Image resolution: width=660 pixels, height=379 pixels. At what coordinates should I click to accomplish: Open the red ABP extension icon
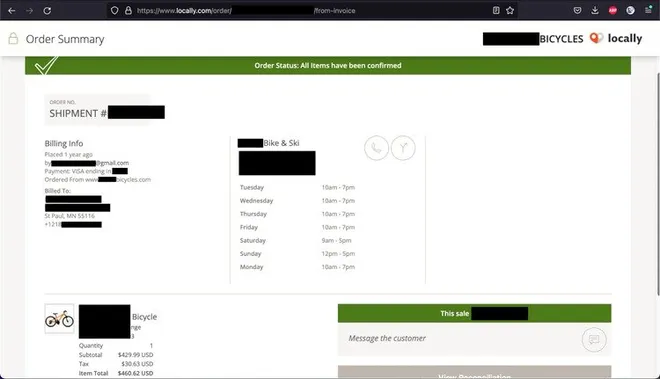(612, 11)
